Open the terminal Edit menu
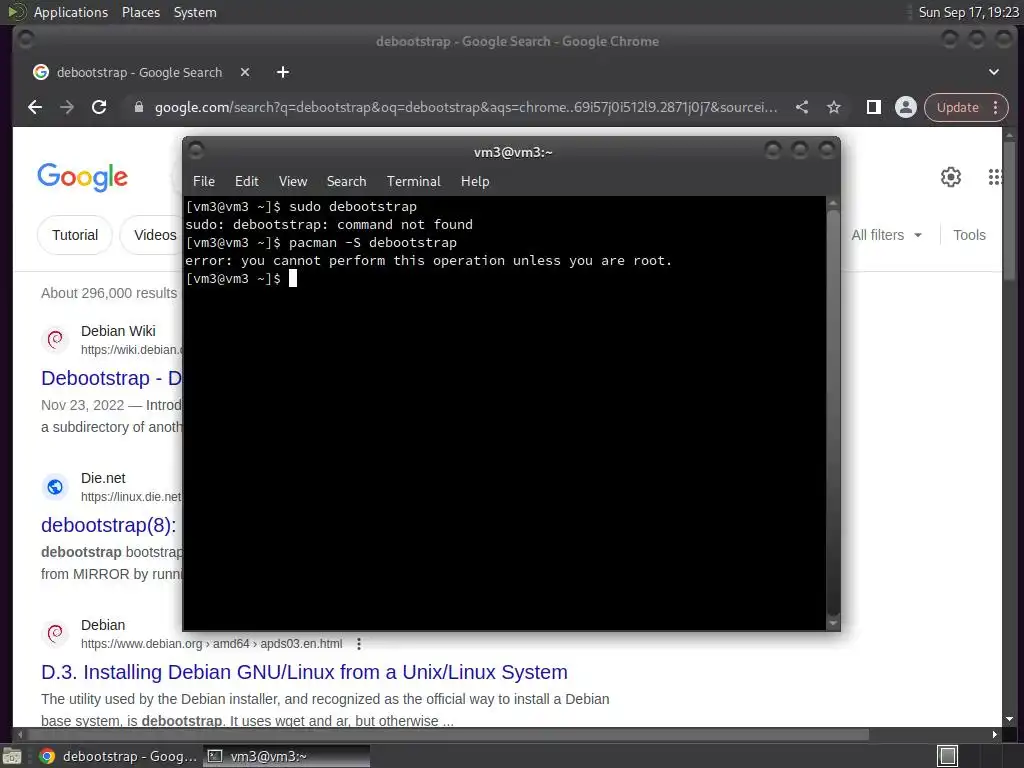Image resolution: width=1024 pixels, height=768 pixels. [247, 182]
